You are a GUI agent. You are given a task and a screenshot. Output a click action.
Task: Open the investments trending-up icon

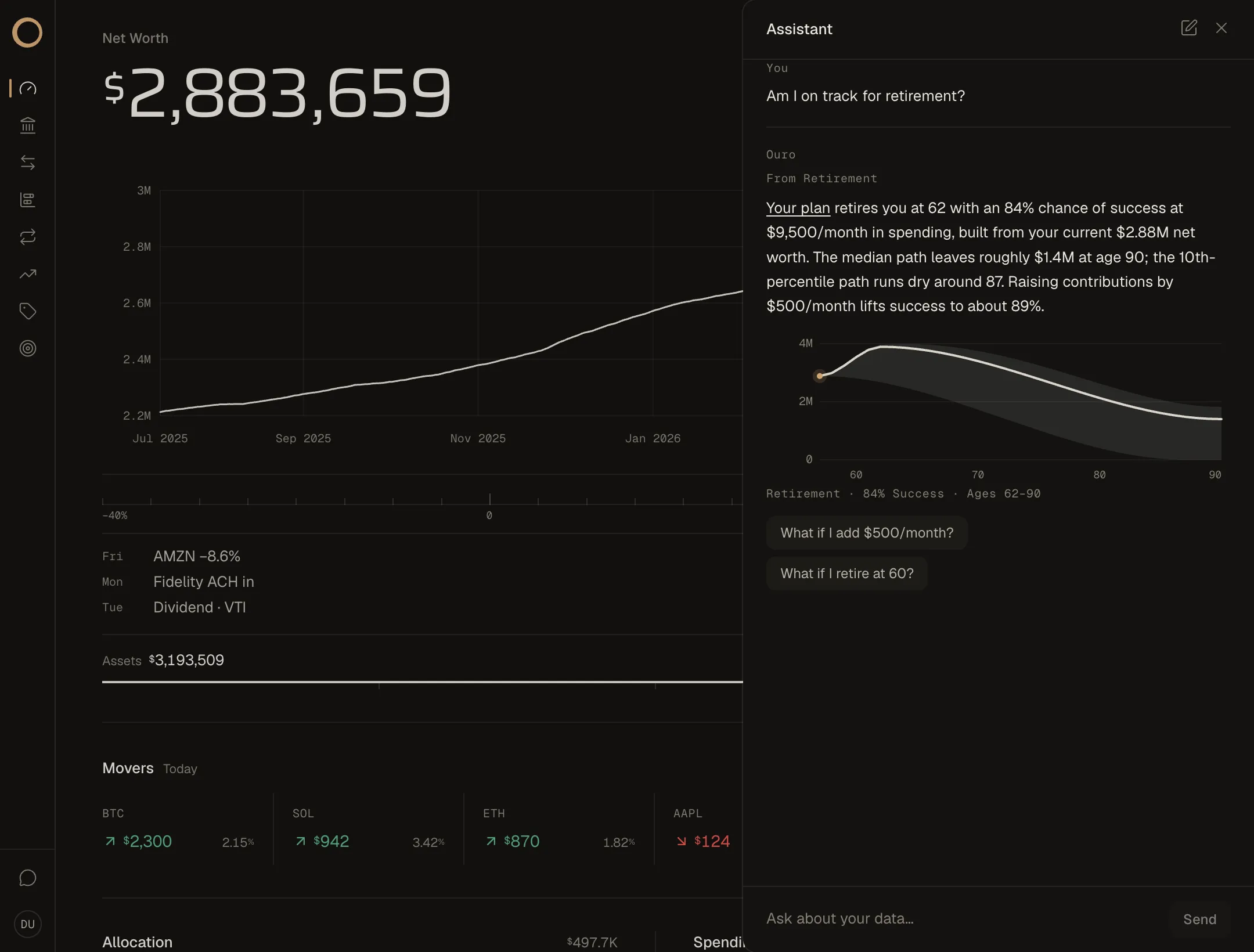click(x=28, y=274)
